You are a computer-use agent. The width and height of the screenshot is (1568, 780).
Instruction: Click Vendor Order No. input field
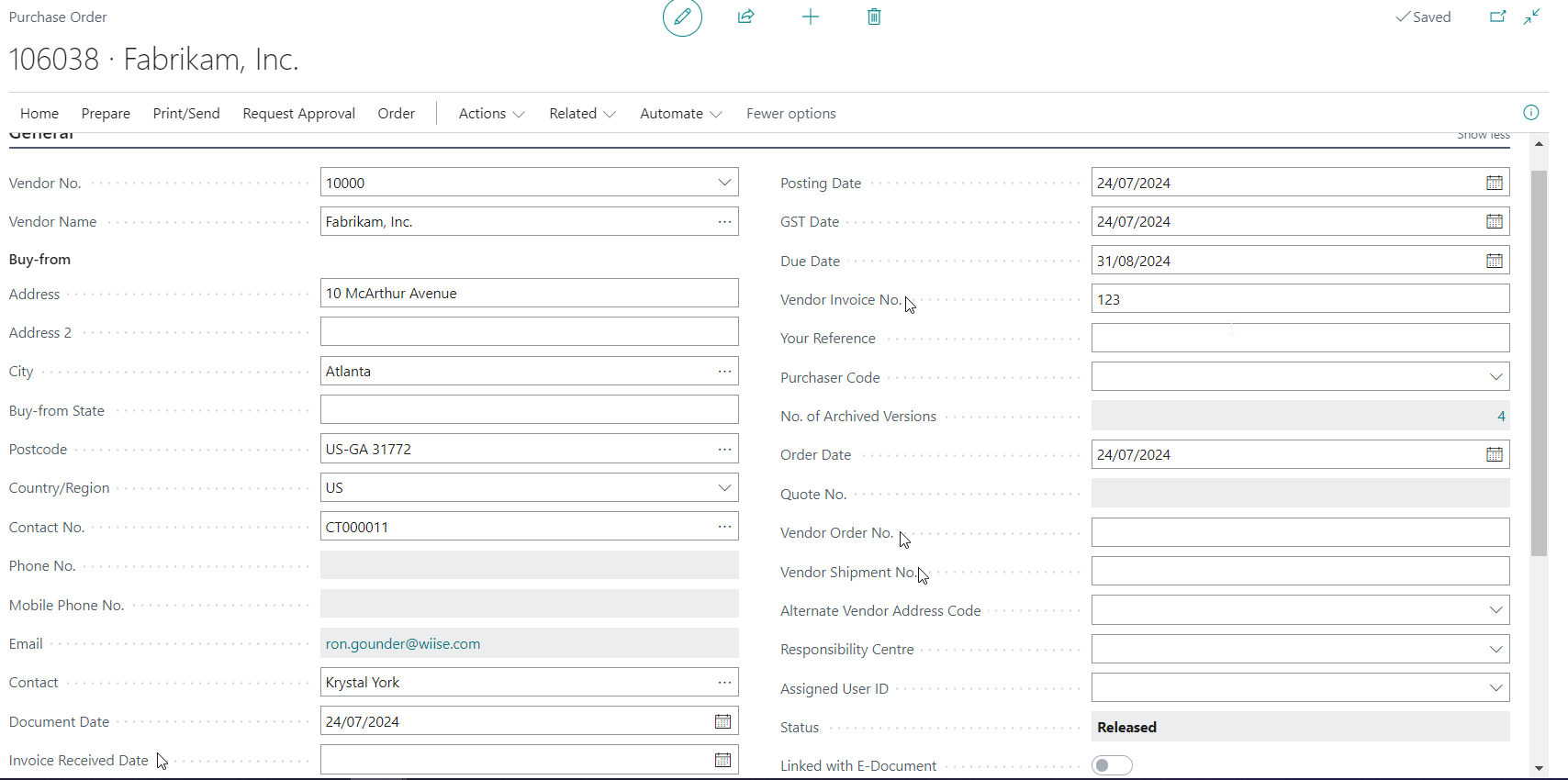point(1300,532)
